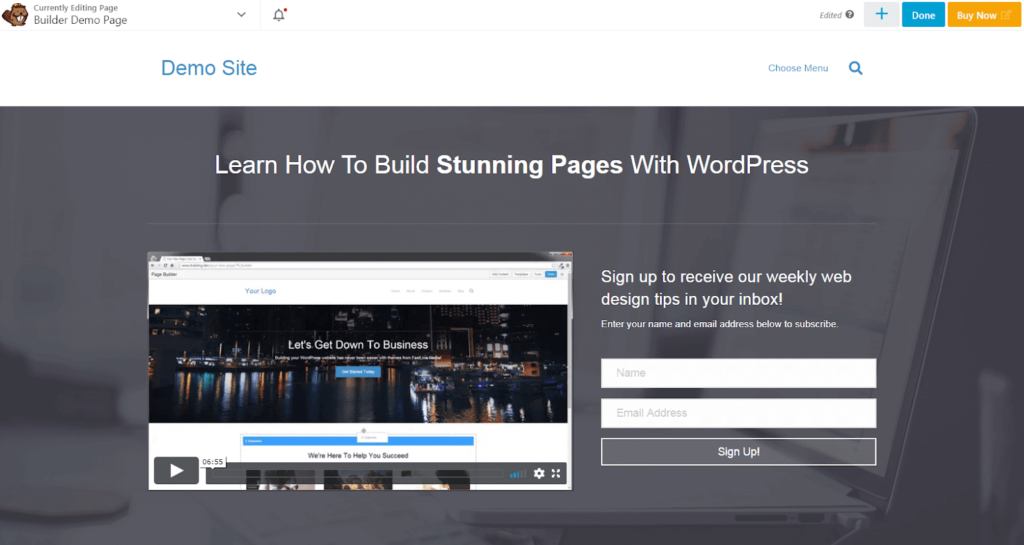This screenshot has height=545, width=1024.
Task: Open the video settings gear
Action: point(539,473)
